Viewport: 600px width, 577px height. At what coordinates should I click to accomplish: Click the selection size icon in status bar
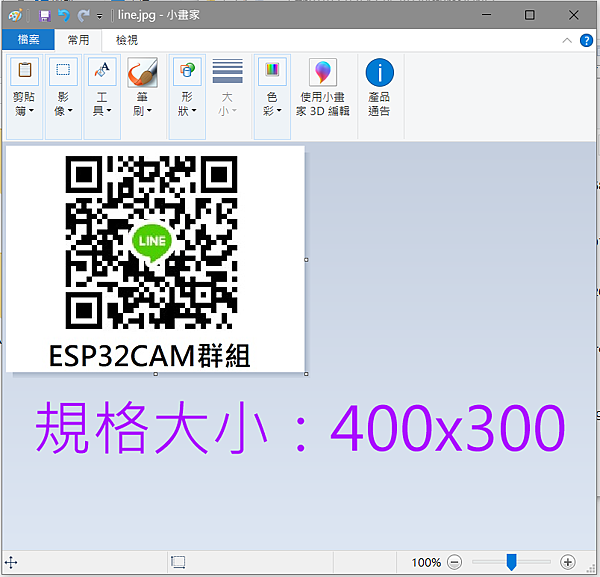coord(178,562)
